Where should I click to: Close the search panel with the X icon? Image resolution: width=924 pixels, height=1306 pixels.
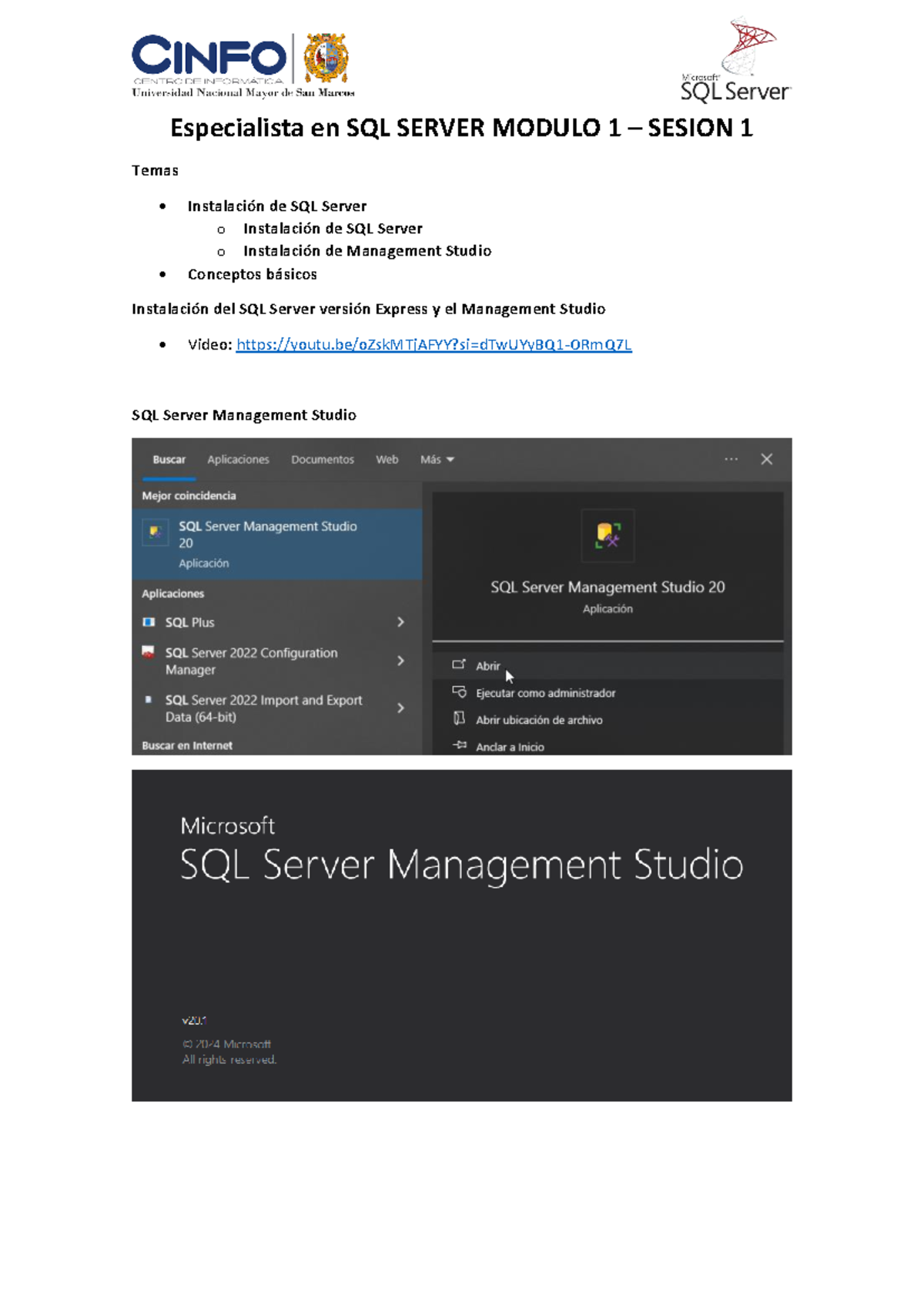click(766, 459)
